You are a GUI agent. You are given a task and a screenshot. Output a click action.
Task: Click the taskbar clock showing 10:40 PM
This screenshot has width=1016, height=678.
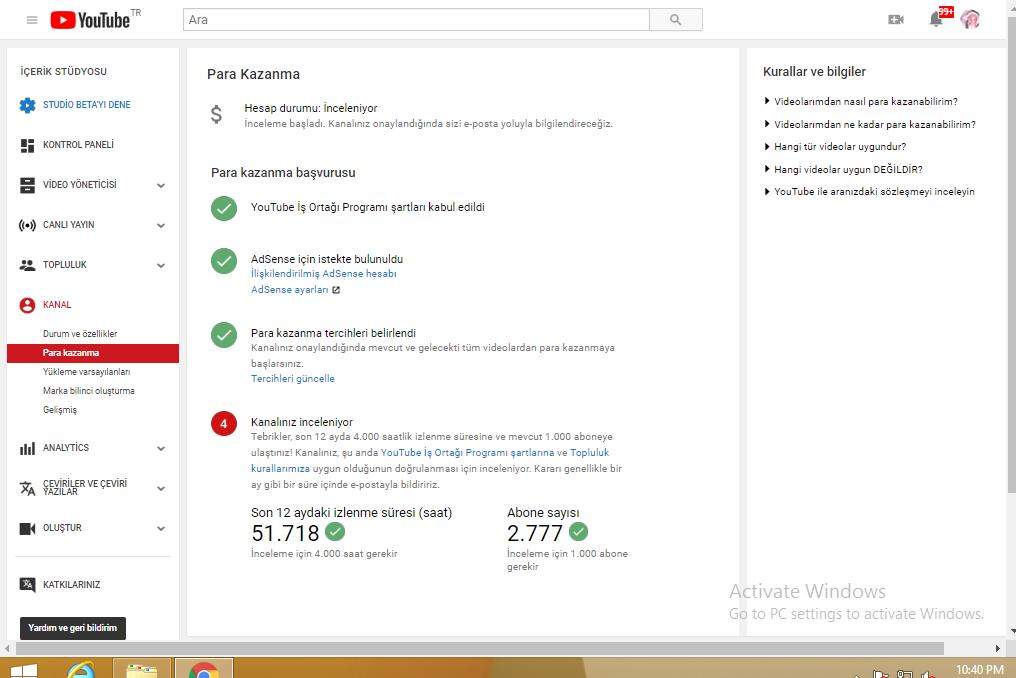(980, 670)
